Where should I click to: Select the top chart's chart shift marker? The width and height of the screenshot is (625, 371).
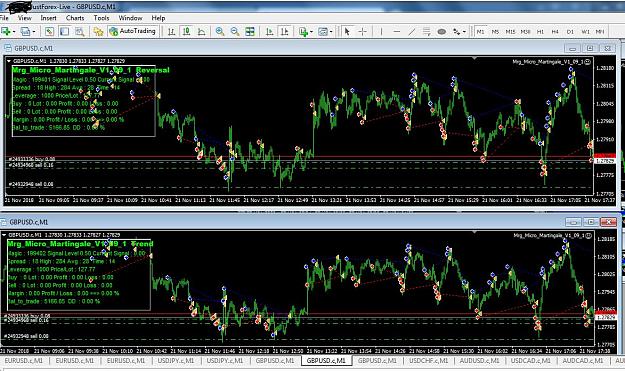pos(474,59)
